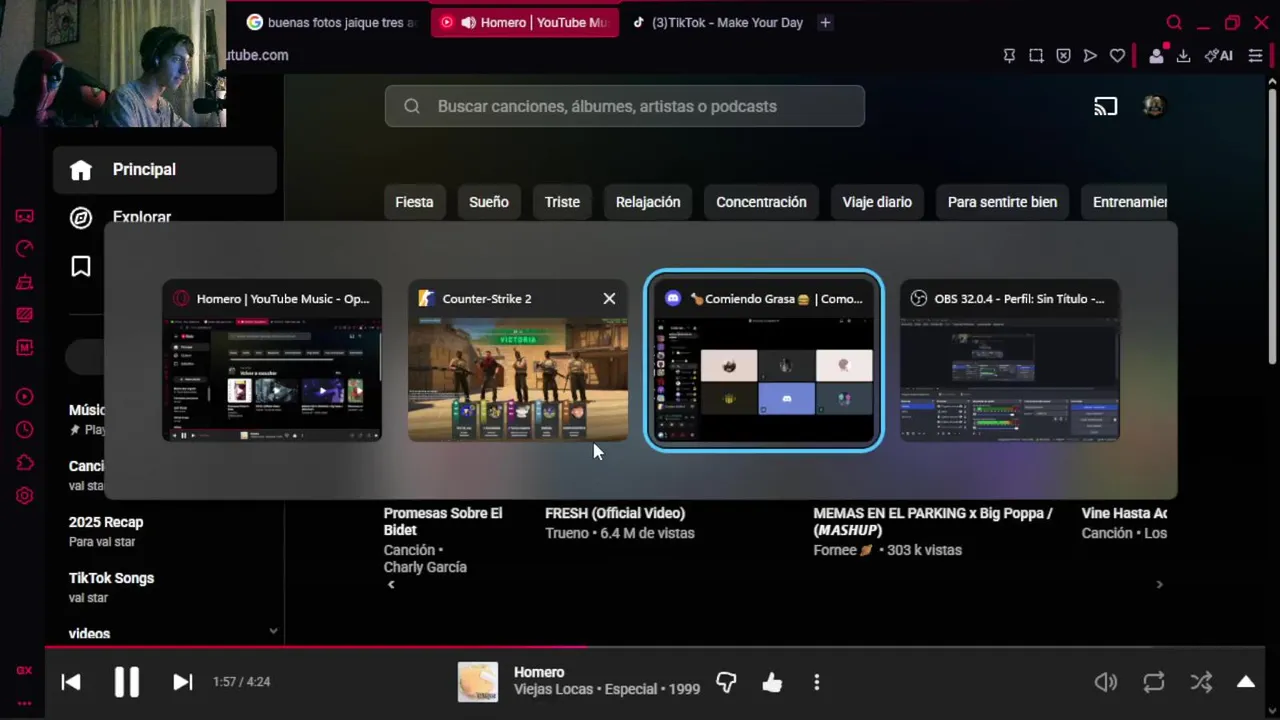The image size is (1280, 720).
Task: Open the browser downloads icon
Action: pyautogui.click(x=1183, y=56)
